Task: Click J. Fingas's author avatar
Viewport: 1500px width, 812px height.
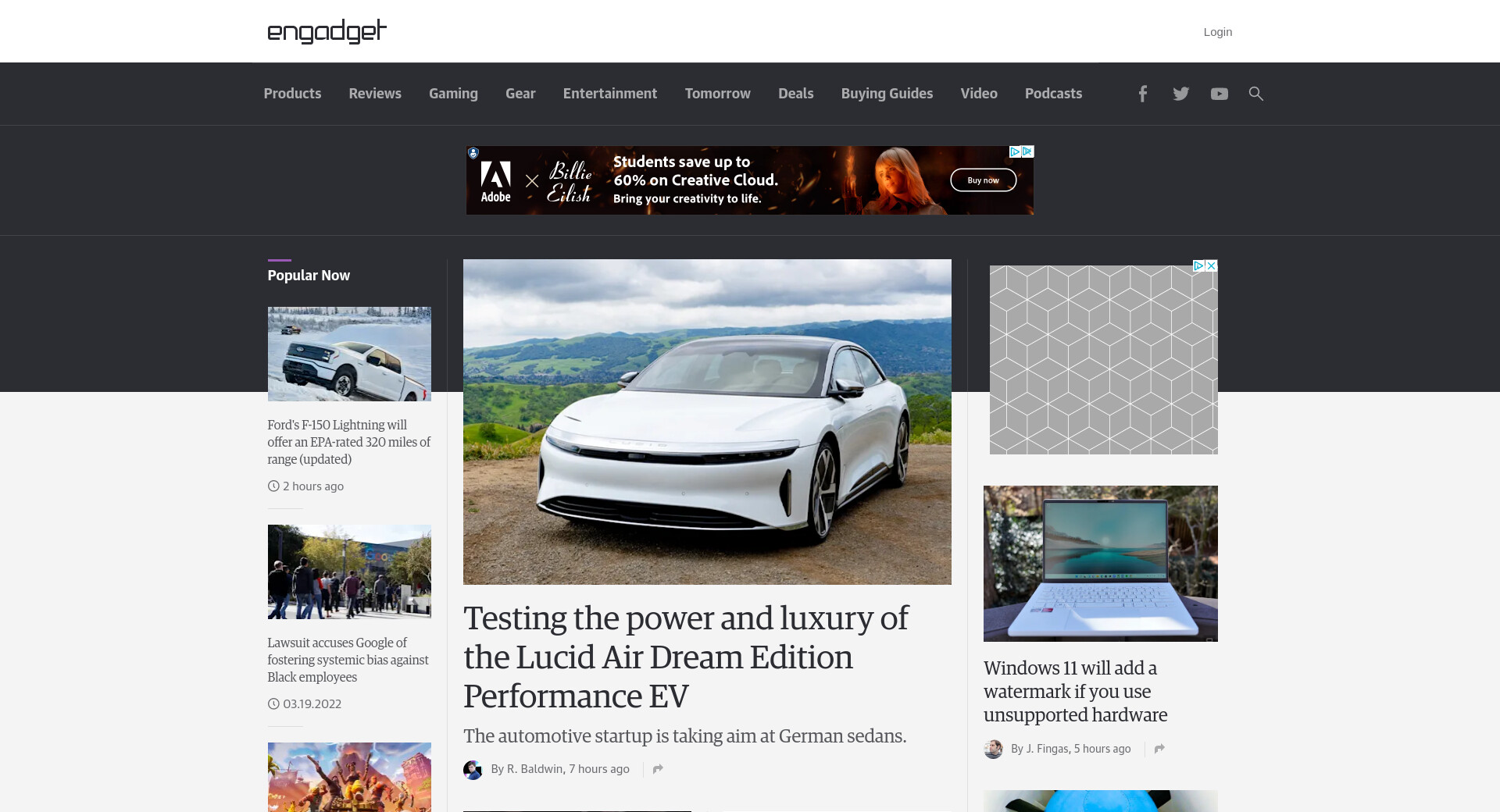Action: pyautogui.click(x=993, y=749)
